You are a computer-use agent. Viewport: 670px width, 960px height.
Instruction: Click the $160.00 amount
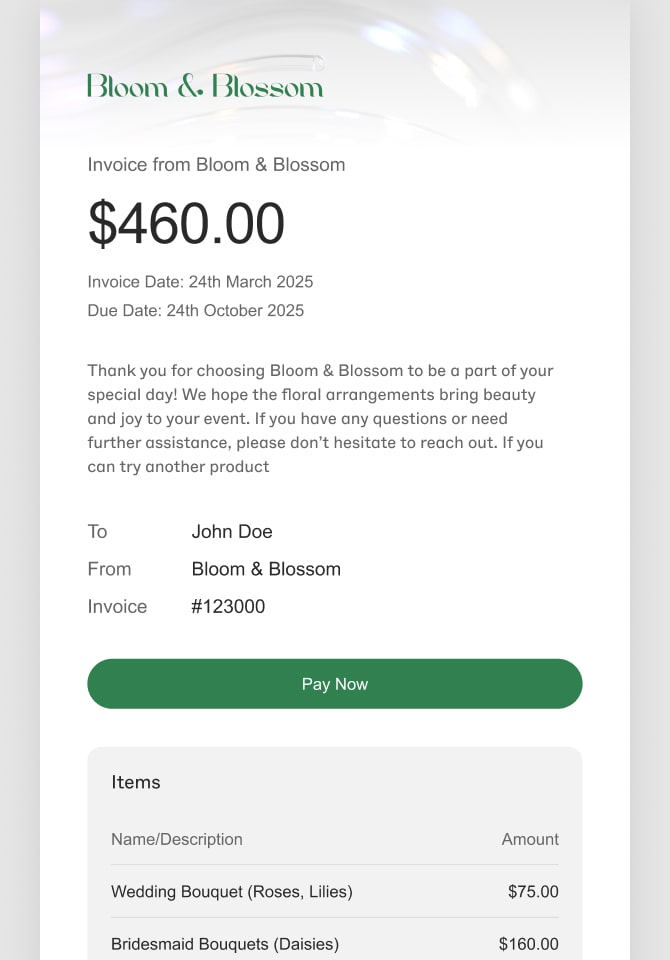(529, 944)
